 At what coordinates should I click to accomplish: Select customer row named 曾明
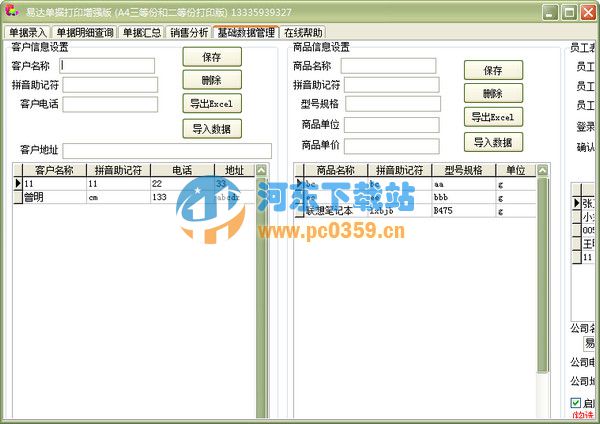pyautogui.click(x=134, y=197)
